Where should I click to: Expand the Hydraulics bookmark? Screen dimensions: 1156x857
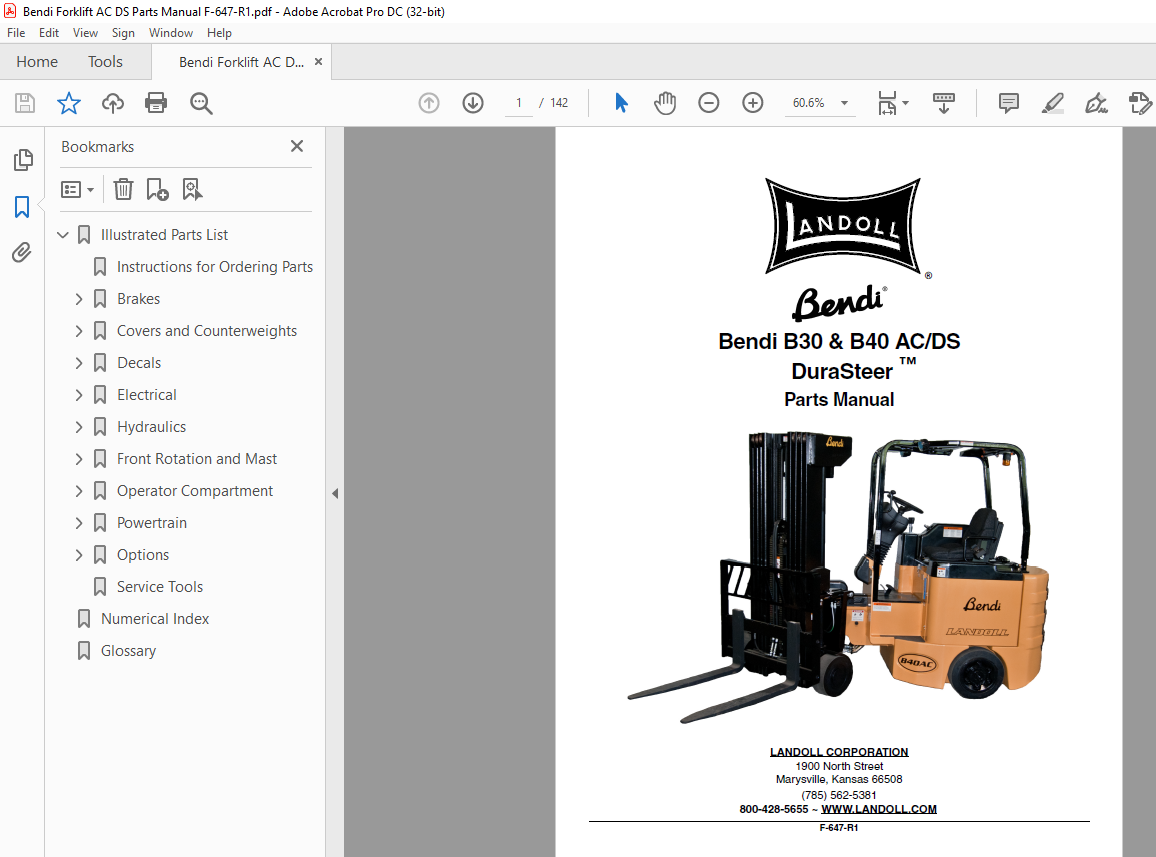[79, 427]
